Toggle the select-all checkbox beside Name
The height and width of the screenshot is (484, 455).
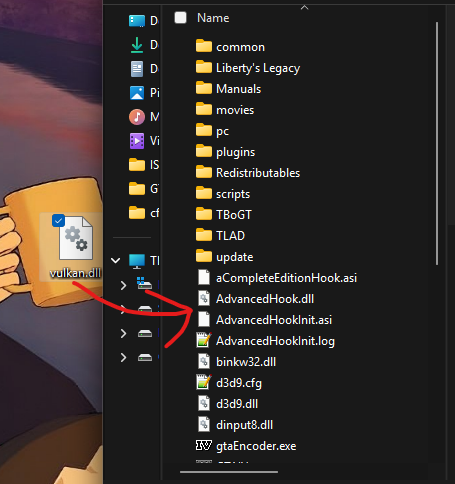[180, 18]
